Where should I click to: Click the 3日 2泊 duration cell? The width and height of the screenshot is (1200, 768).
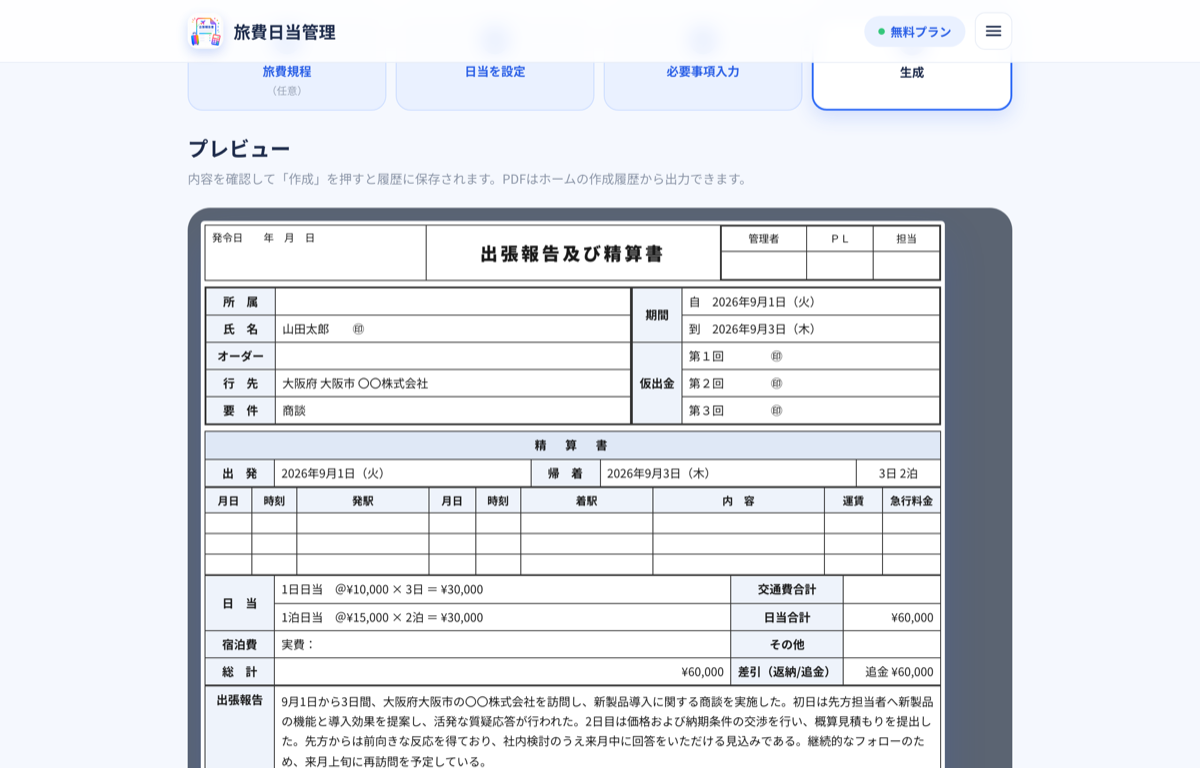(898, 473)
